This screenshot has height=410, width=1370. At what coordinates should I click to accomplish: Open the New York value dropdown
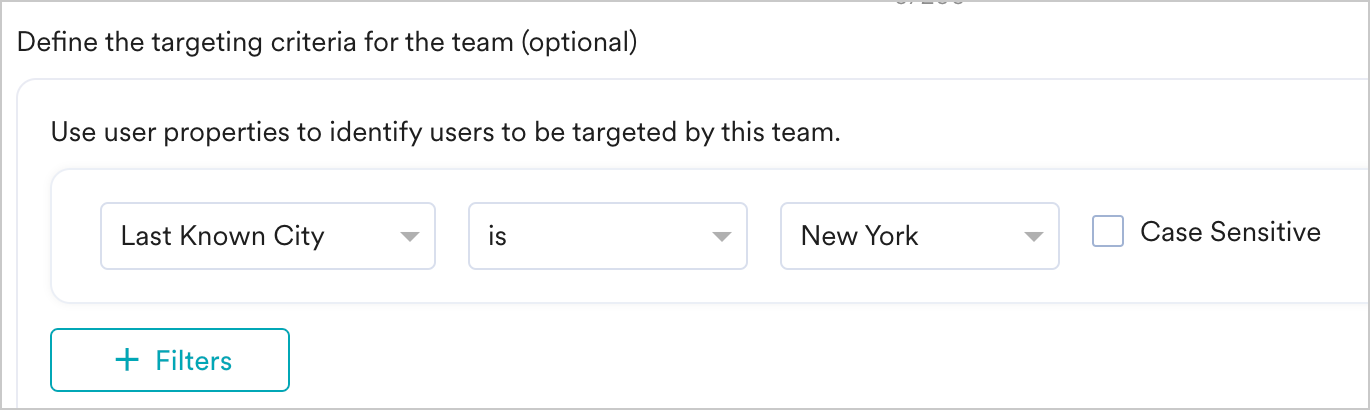coord(919,237)
